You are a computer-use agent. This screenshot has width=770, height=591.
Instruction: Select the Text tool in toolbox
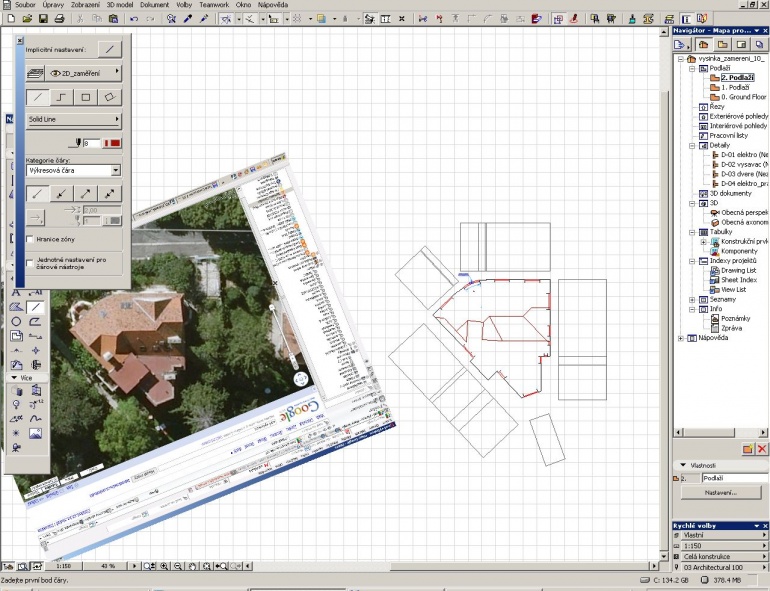(x=16, y=293)
